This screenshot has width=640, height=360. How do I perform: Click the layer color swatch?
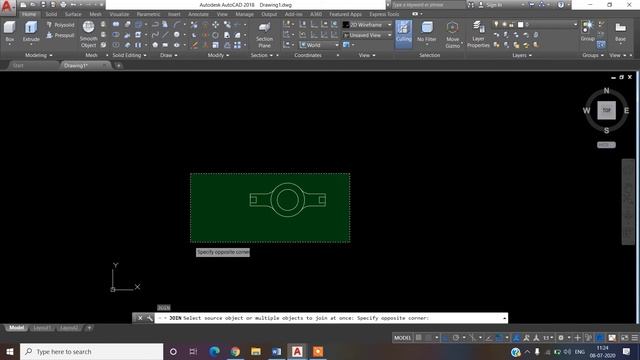[520, 24]
